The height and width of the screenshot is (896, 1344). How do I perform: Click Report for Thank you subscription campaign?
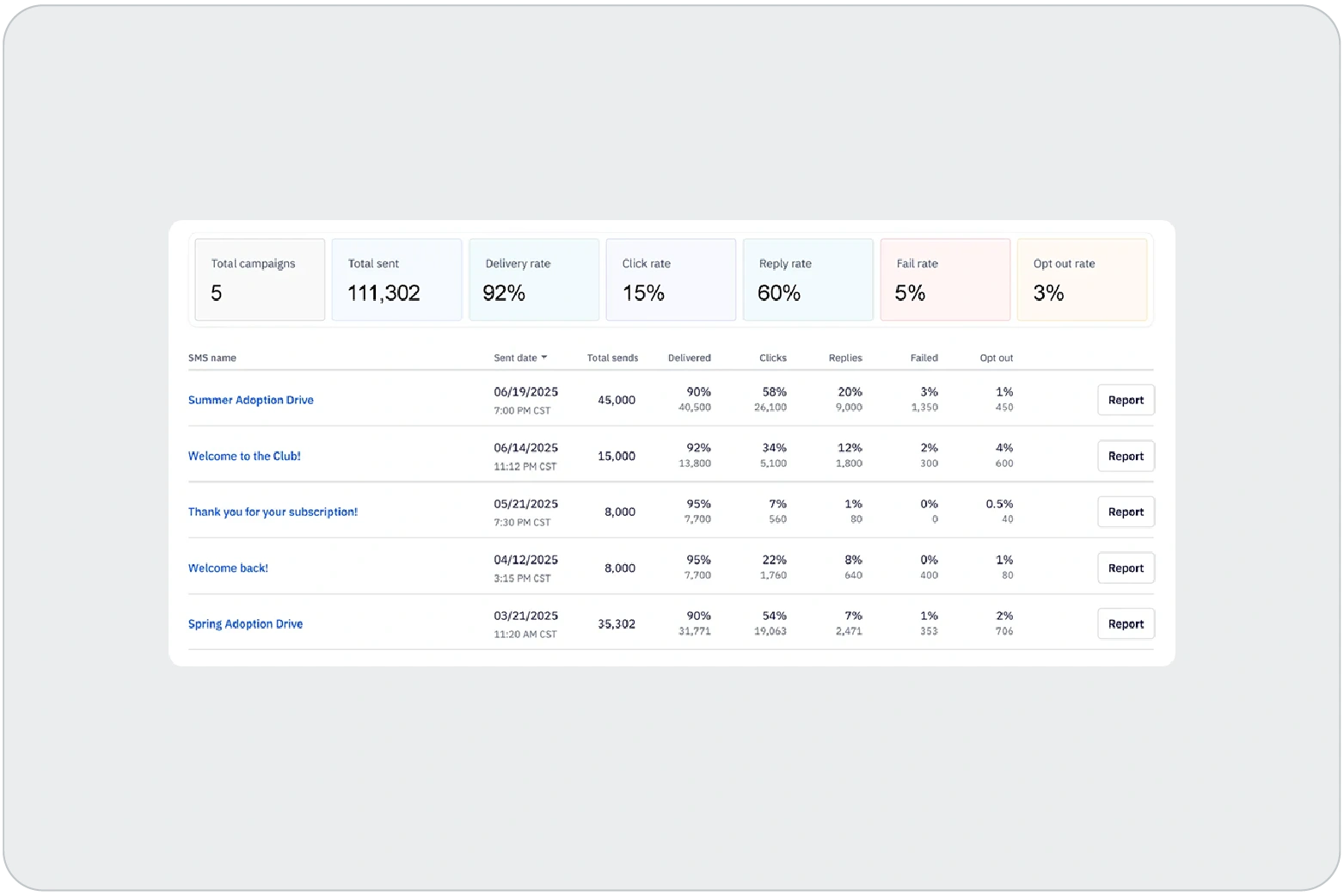point(1125,512)
